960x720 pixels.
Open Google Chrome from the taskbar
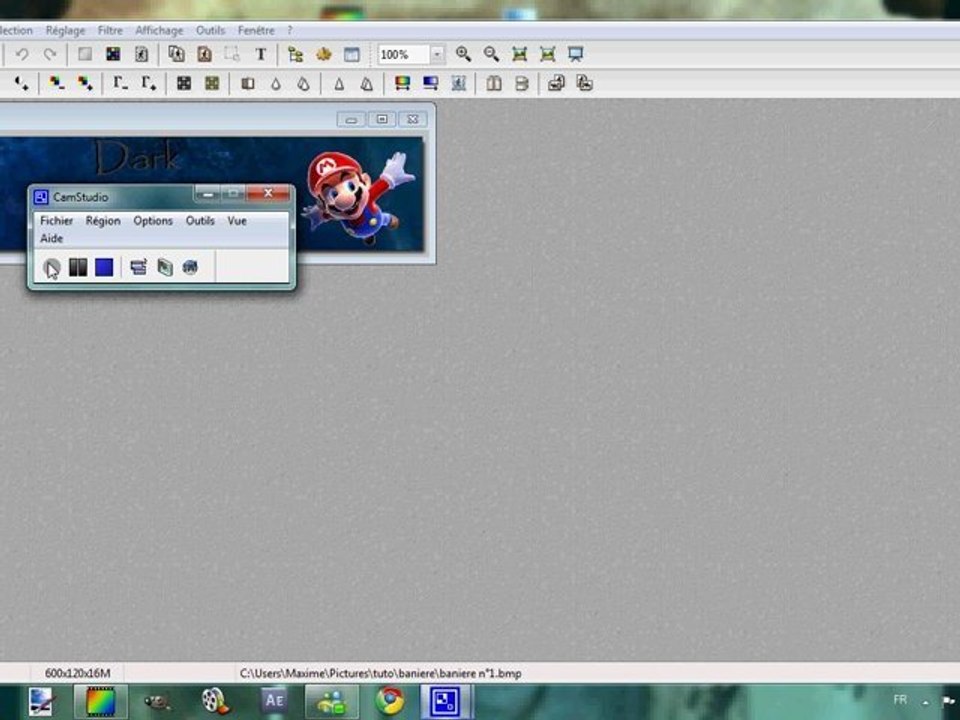pyautogui.click(x=390, y=701)
